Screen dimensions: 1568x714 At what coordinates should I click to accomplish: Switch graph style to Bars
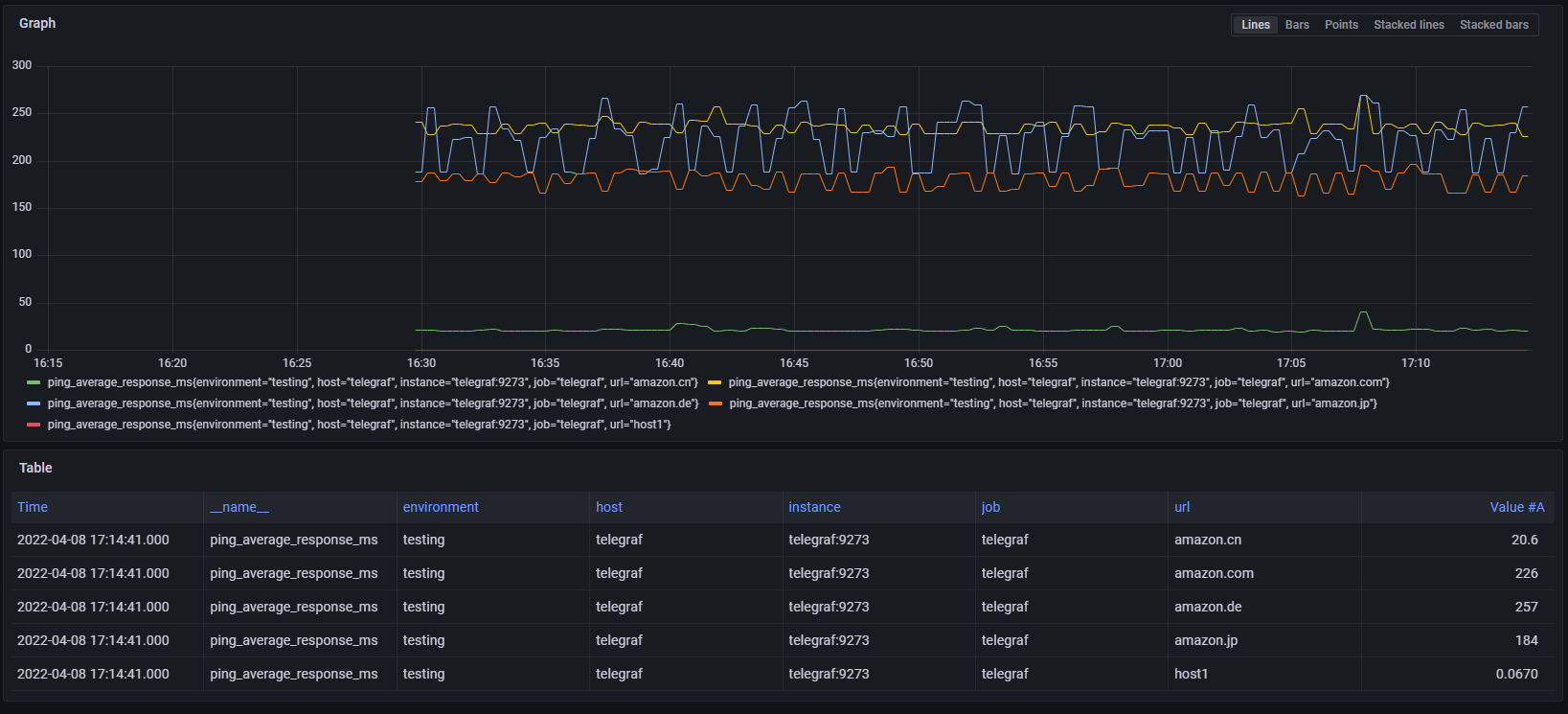[x=1297, y=25]
